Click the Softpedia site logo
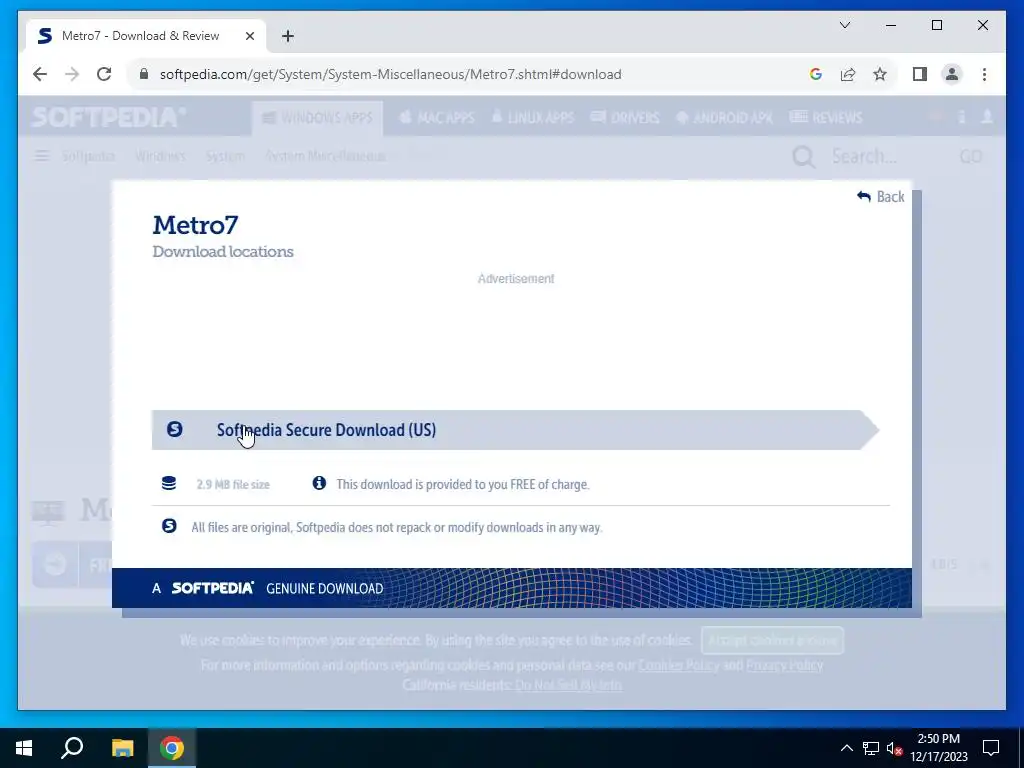 coord(108,118)
